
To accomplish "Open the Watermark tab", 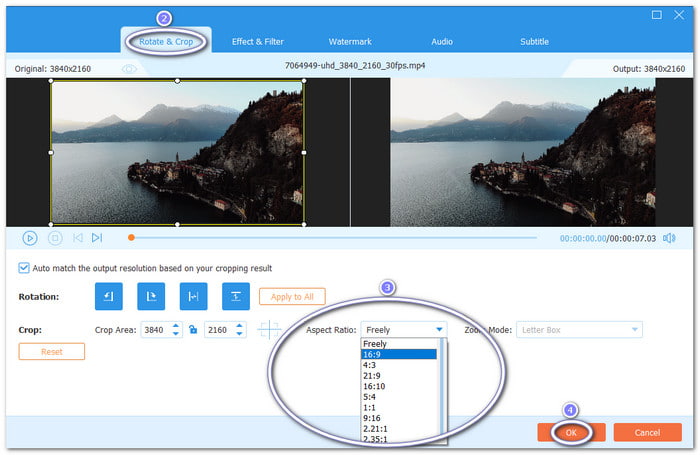I will pos(350,42).
